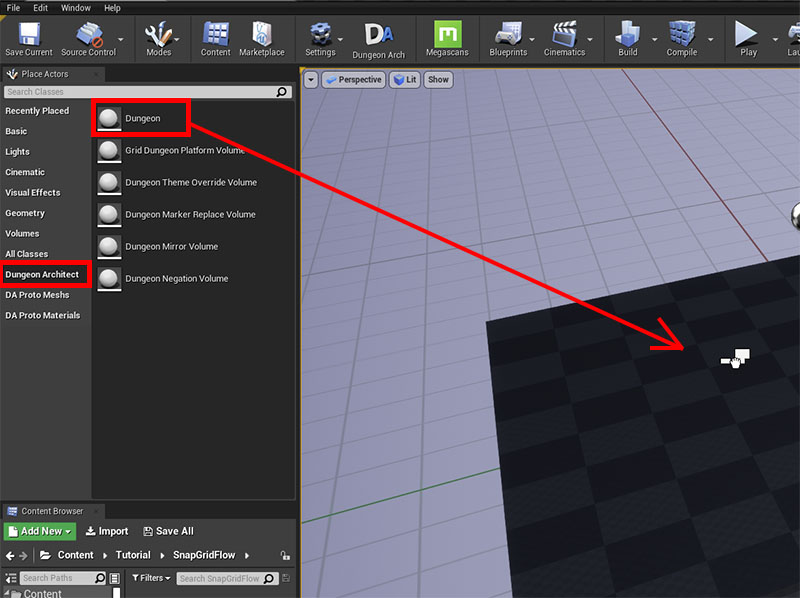Open Source Control toolbar icon

click(89, 35)
